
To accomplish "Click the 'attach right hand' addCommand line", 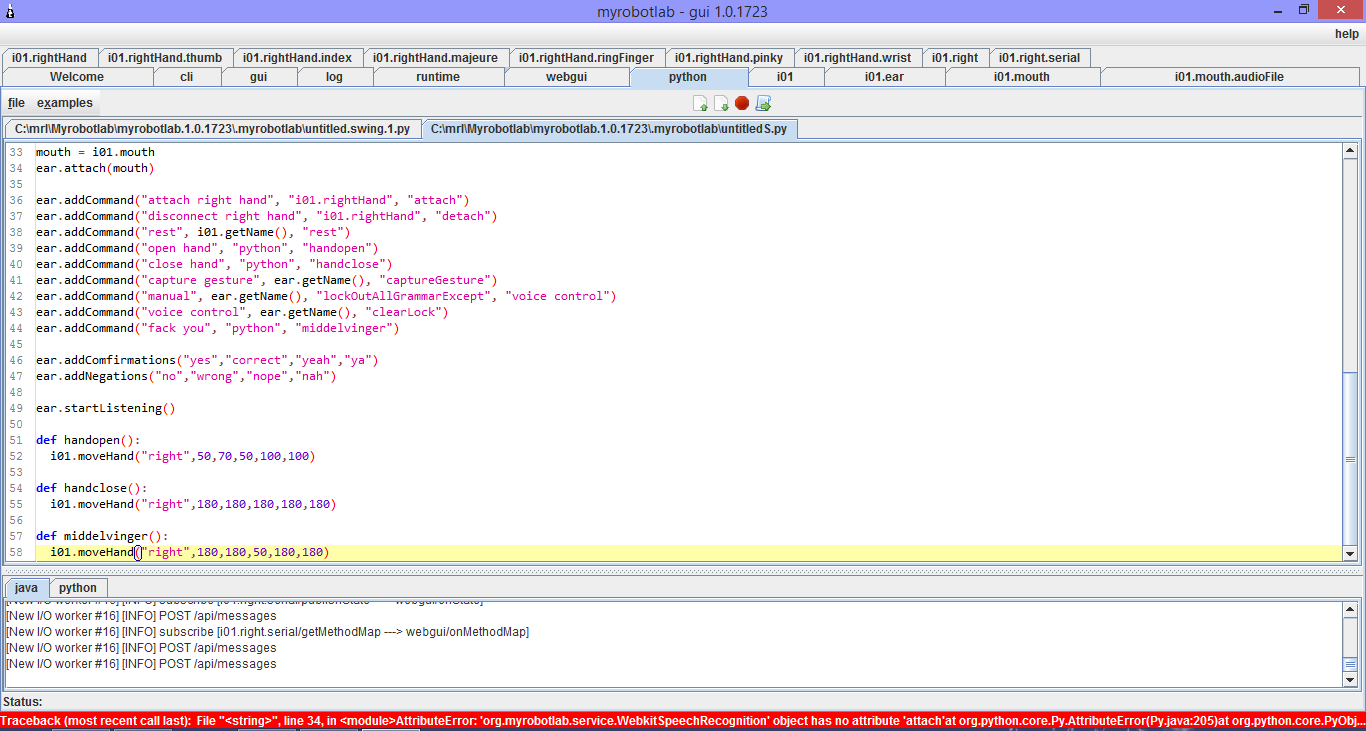I will [x=252, y=200].
